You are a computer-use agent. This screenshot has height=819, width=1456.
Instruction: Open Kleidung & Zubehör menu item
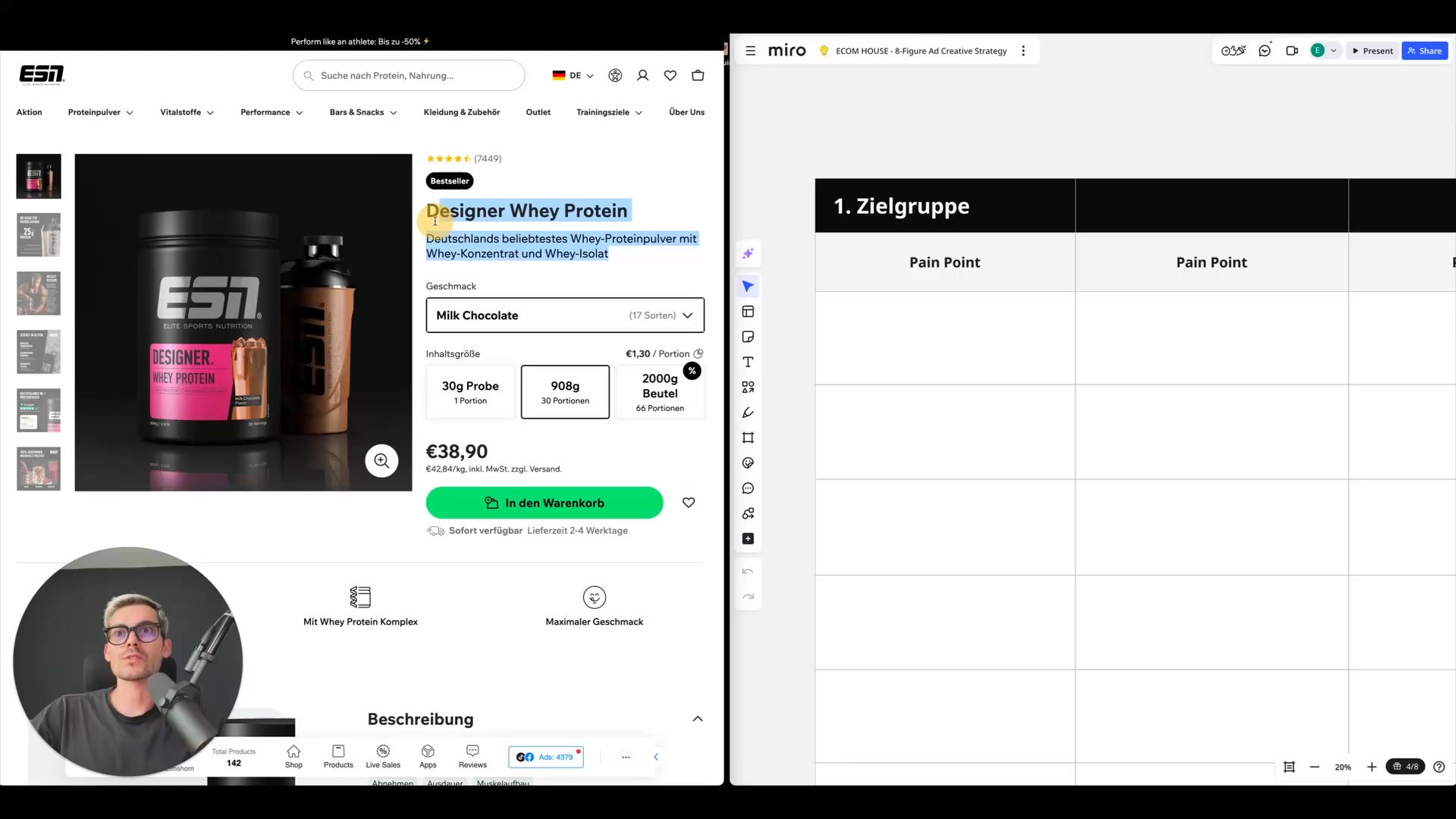point(461,112)
